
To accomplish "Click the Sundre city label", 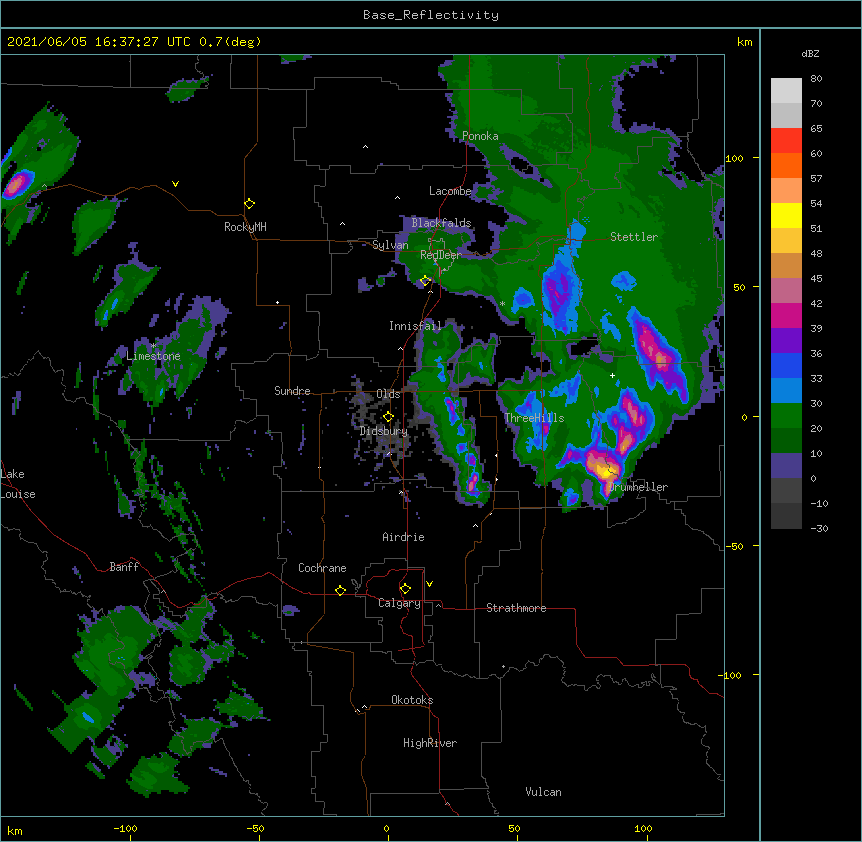I will 292,391.
